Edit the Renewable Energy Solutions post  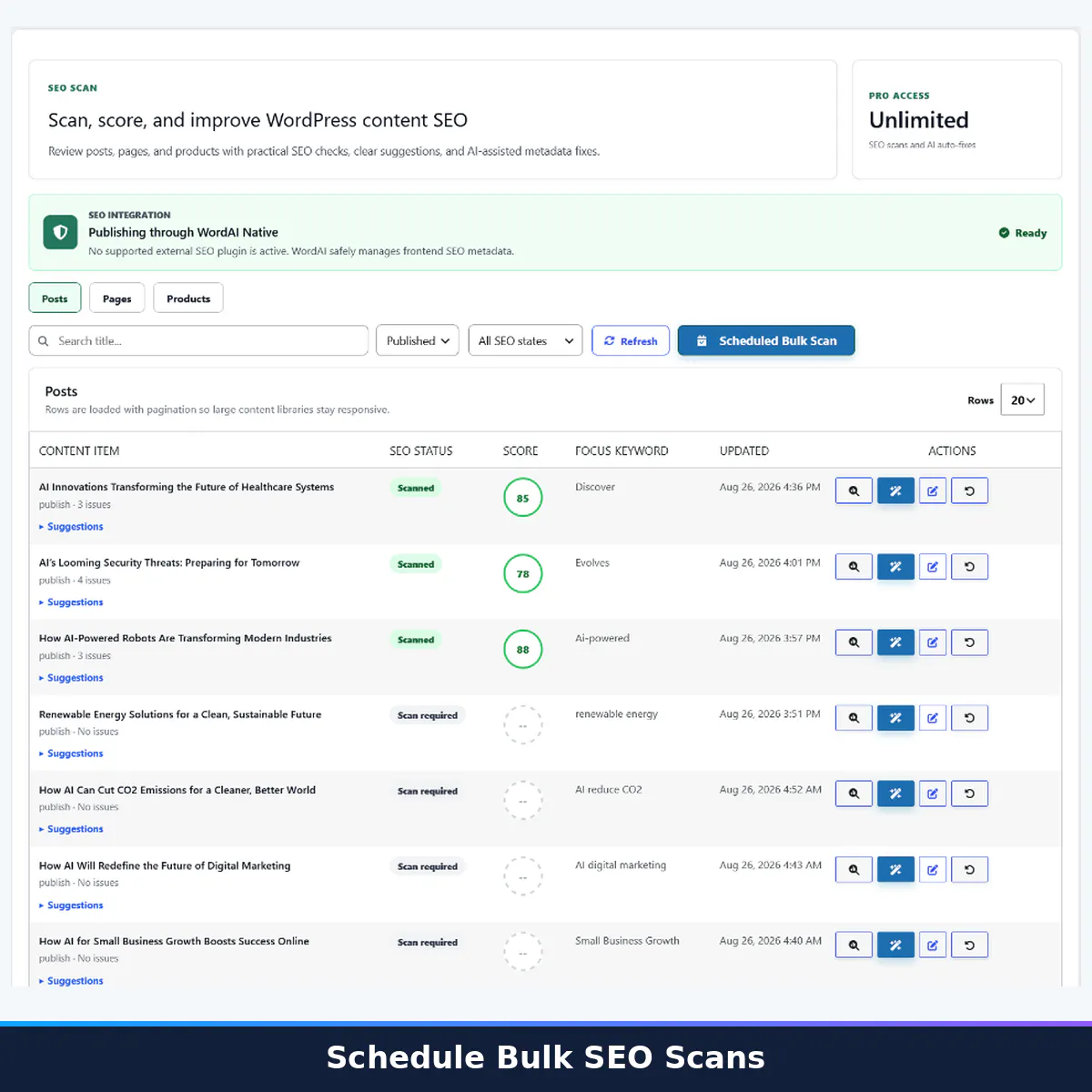[x=933, y=718]
